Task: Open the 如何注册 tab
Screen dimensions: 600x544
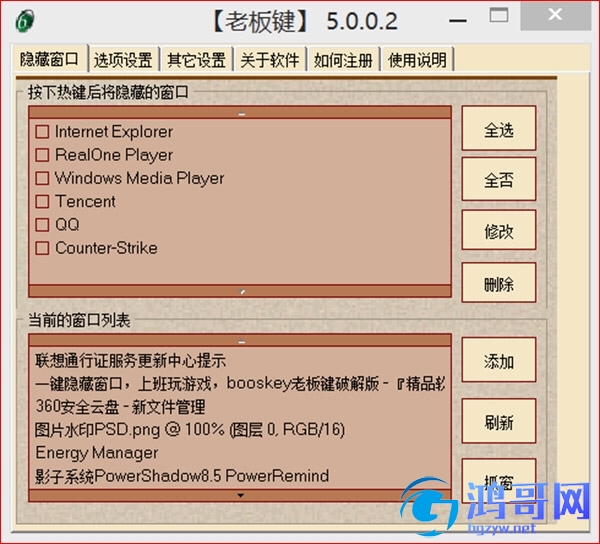Action: coord(343,60)
